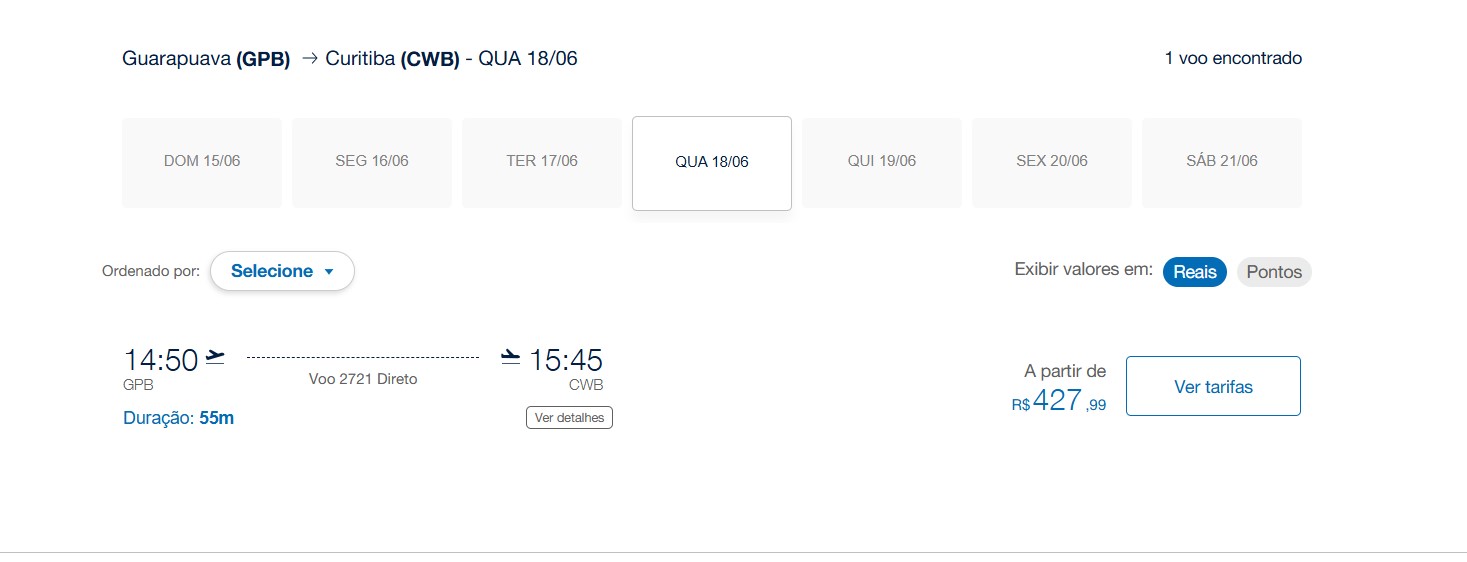
Task: Click the Ver tarifas button
Action: click(x=1213, y=386)
